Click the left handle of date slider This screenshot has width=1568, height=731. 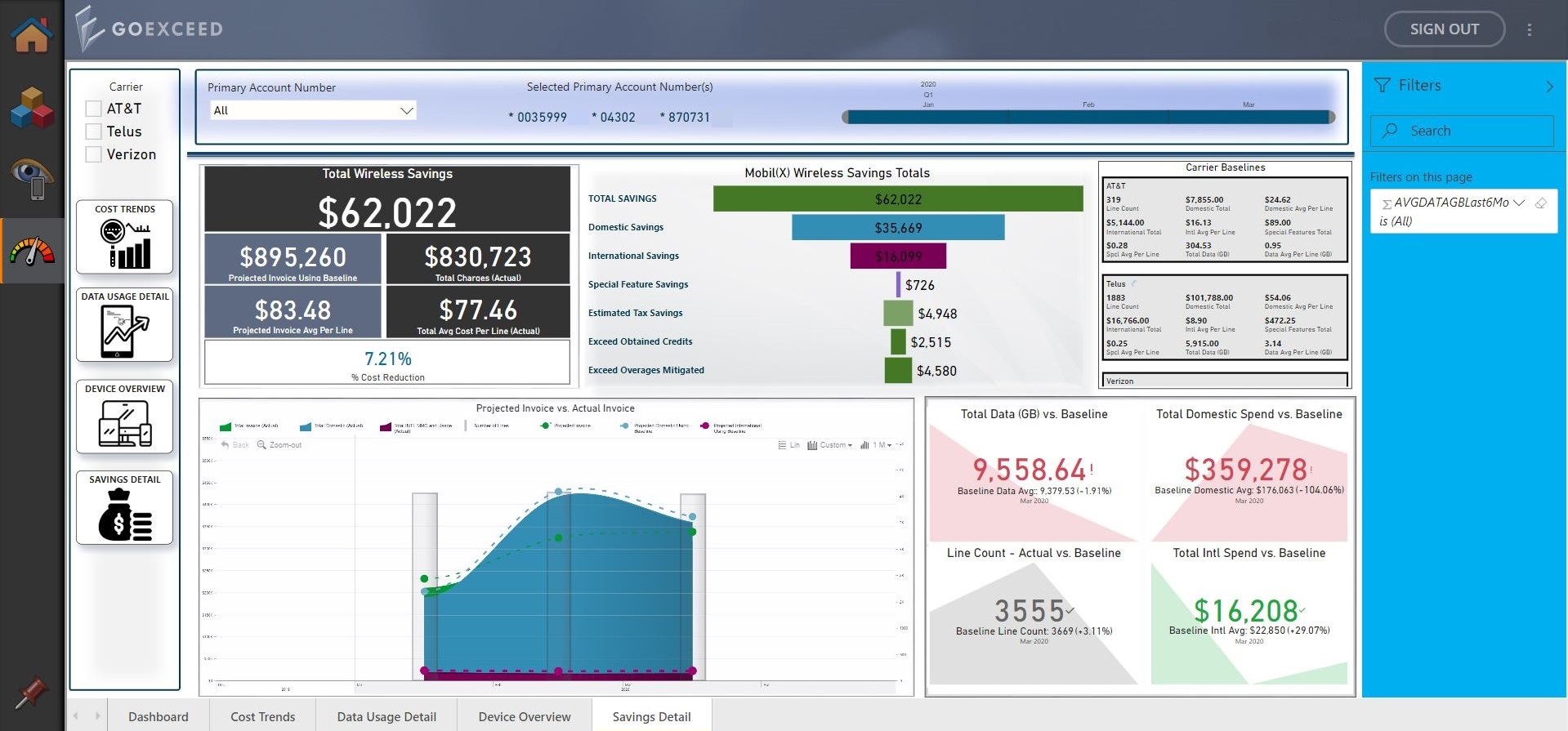click(x=846, y=117)
